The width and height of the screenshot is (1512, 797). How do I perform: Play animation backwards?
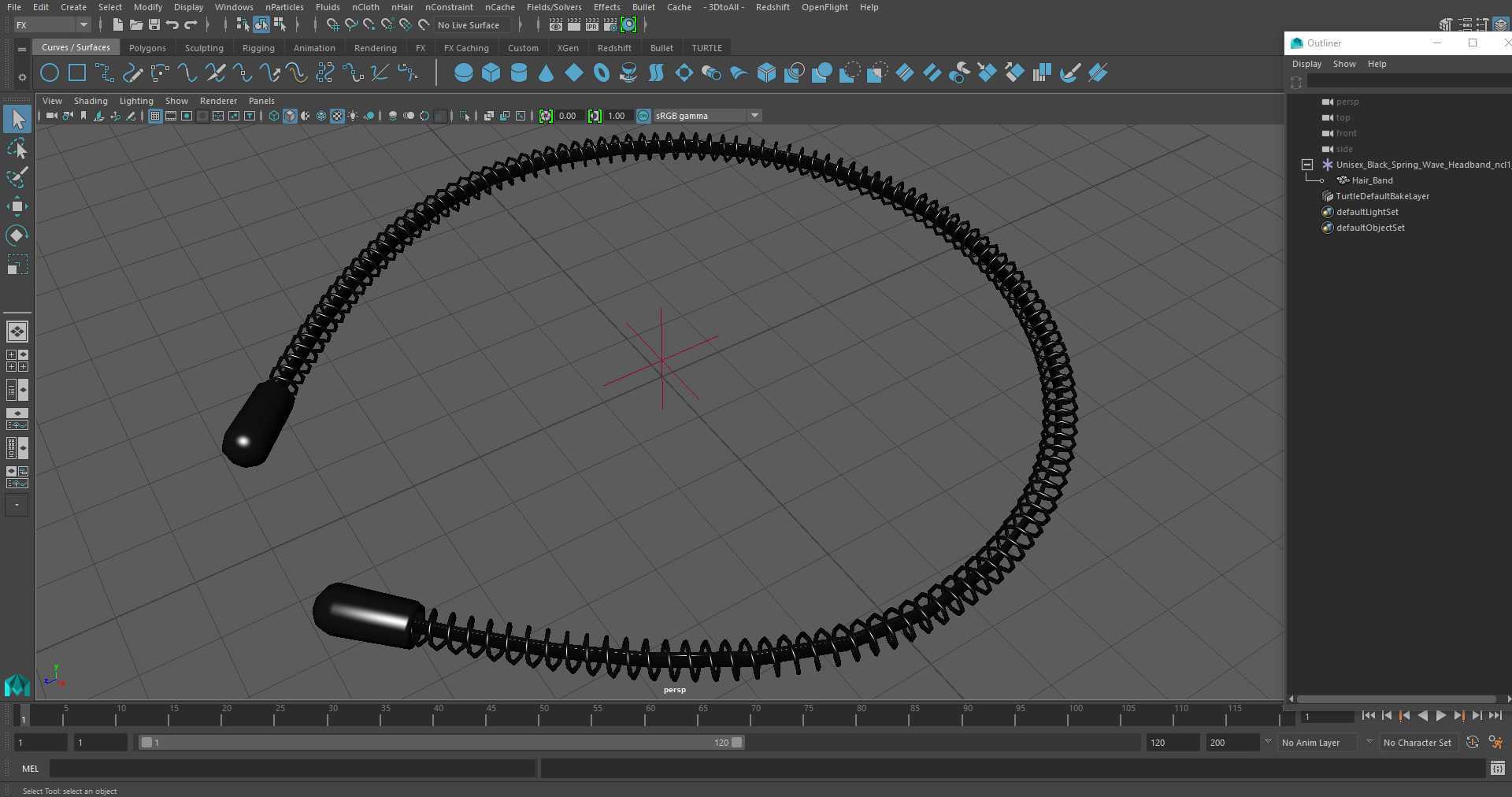(x=1422, y=716)
